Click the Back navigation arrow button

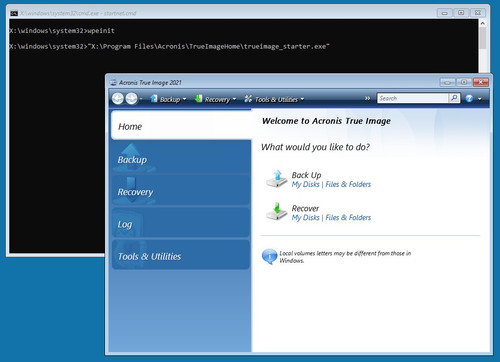(x=118, y=98)
